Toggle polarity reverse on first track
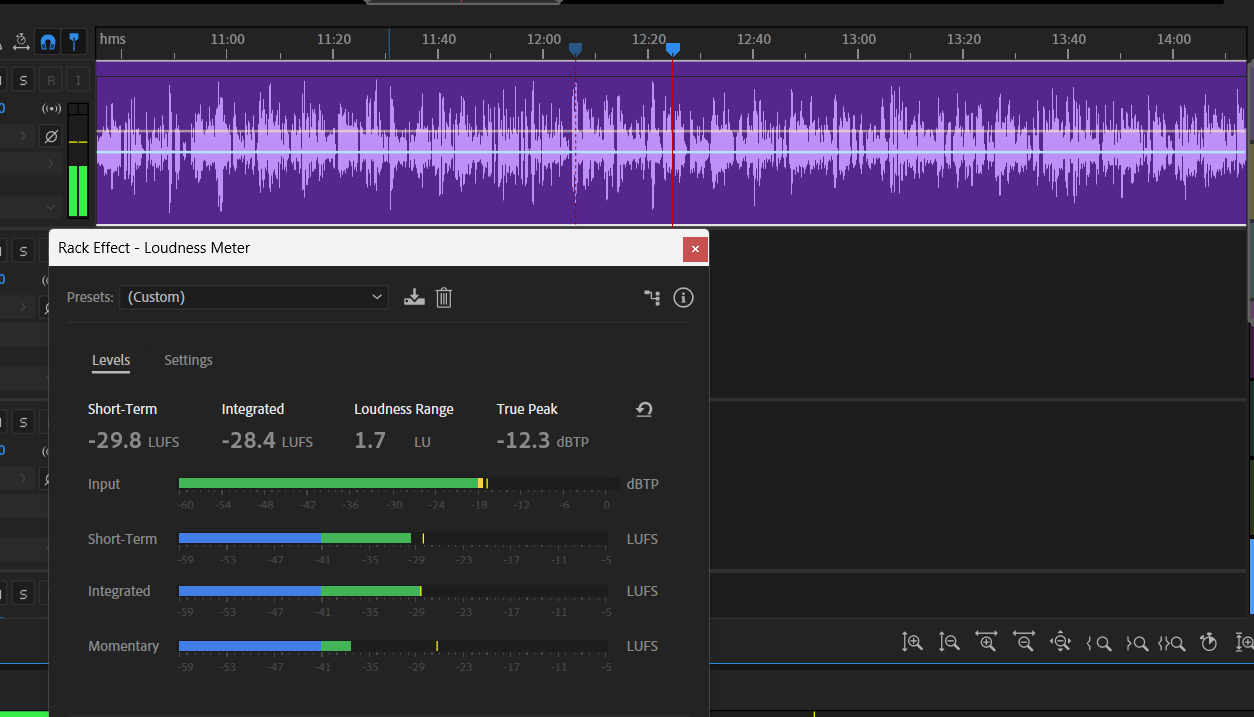Screen dimensions: 1254x717 pos(51,136)
